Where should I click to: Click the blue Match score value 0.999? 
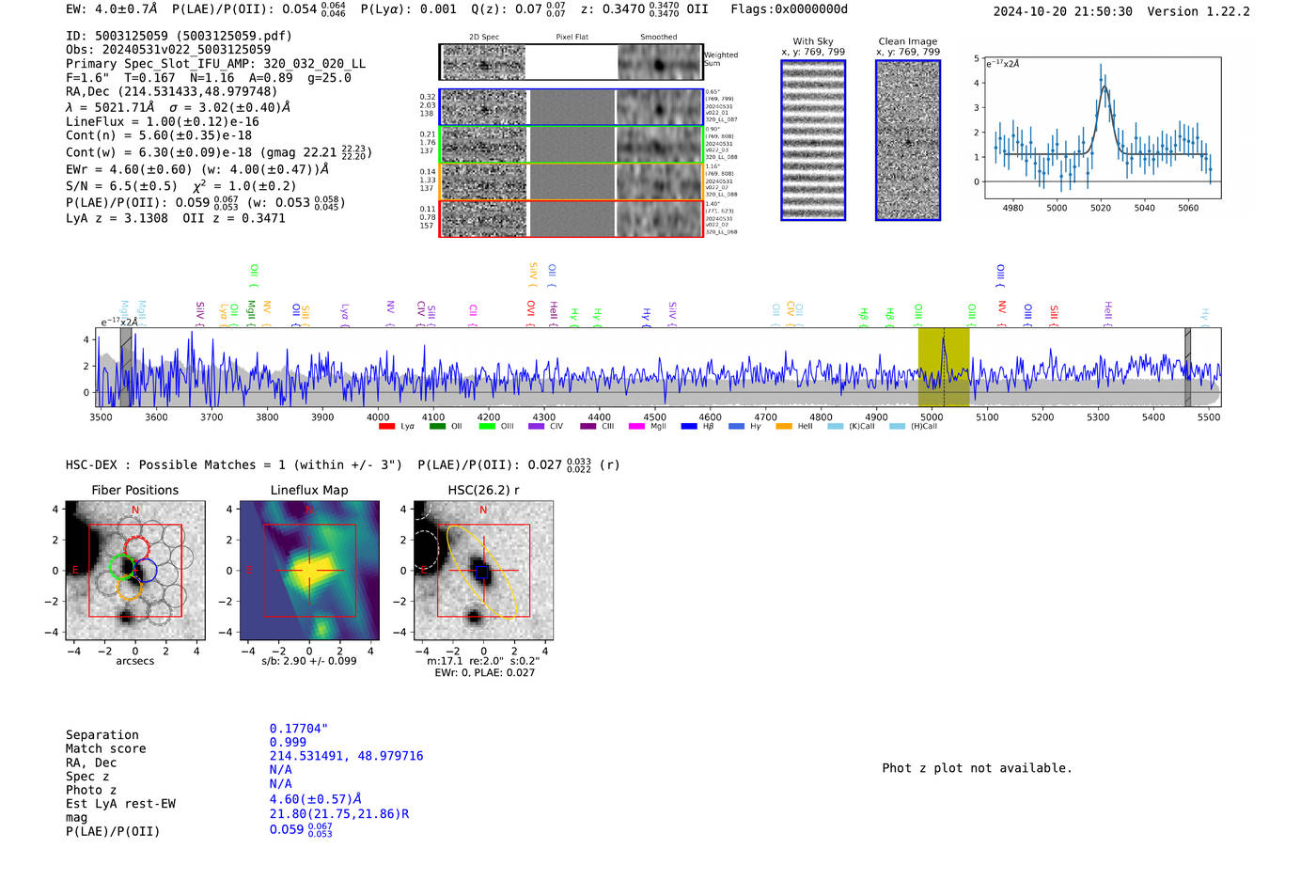point(288,743)
